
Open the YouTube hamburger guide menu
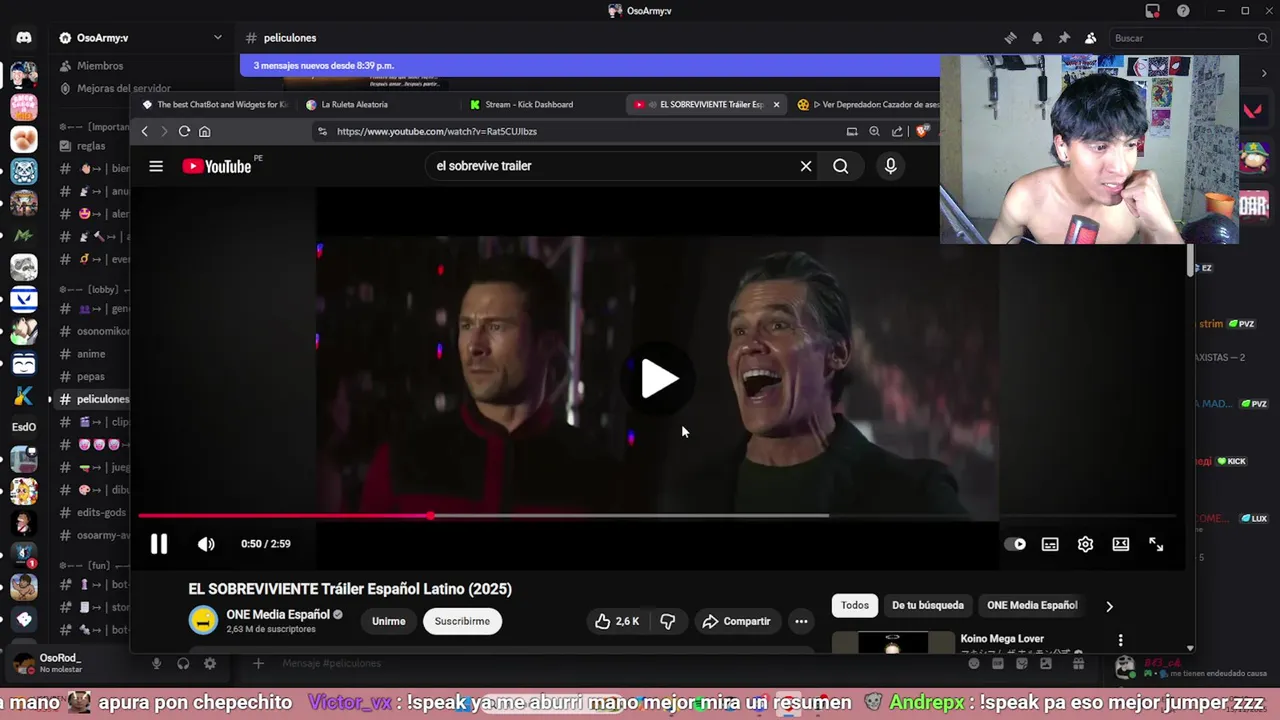tap(156, 166)
